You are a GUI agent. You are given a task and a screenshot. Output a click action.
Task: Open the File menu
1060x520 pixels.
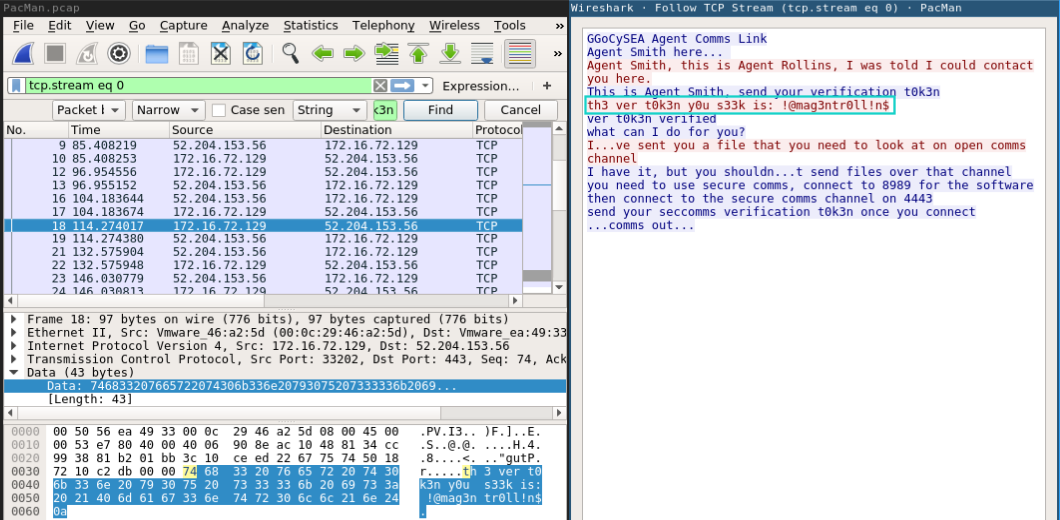coord(23,26)
